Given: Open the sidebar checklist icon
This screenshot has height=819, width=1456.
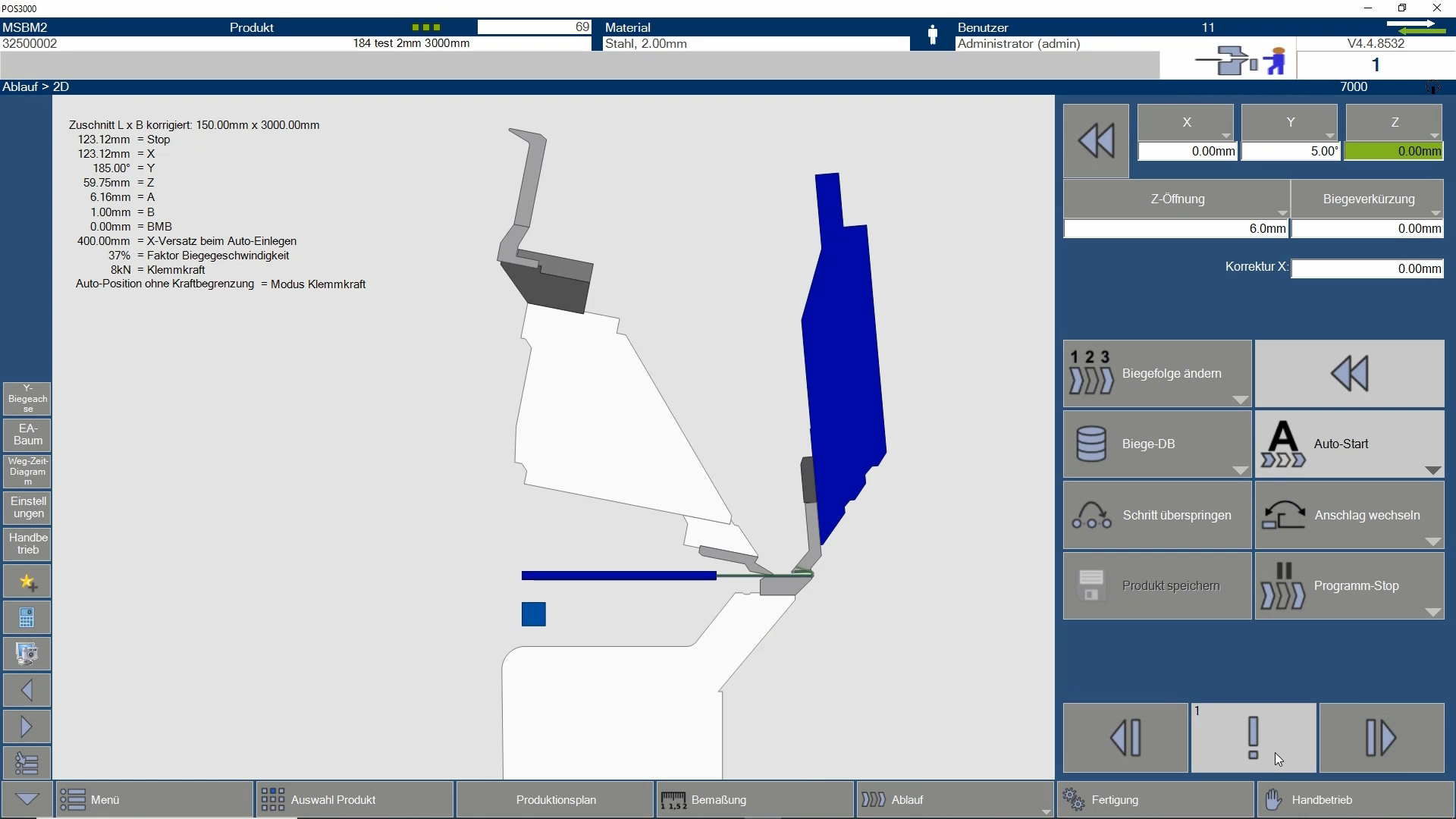Looking at the screenshot, I should tap(27, 763).
